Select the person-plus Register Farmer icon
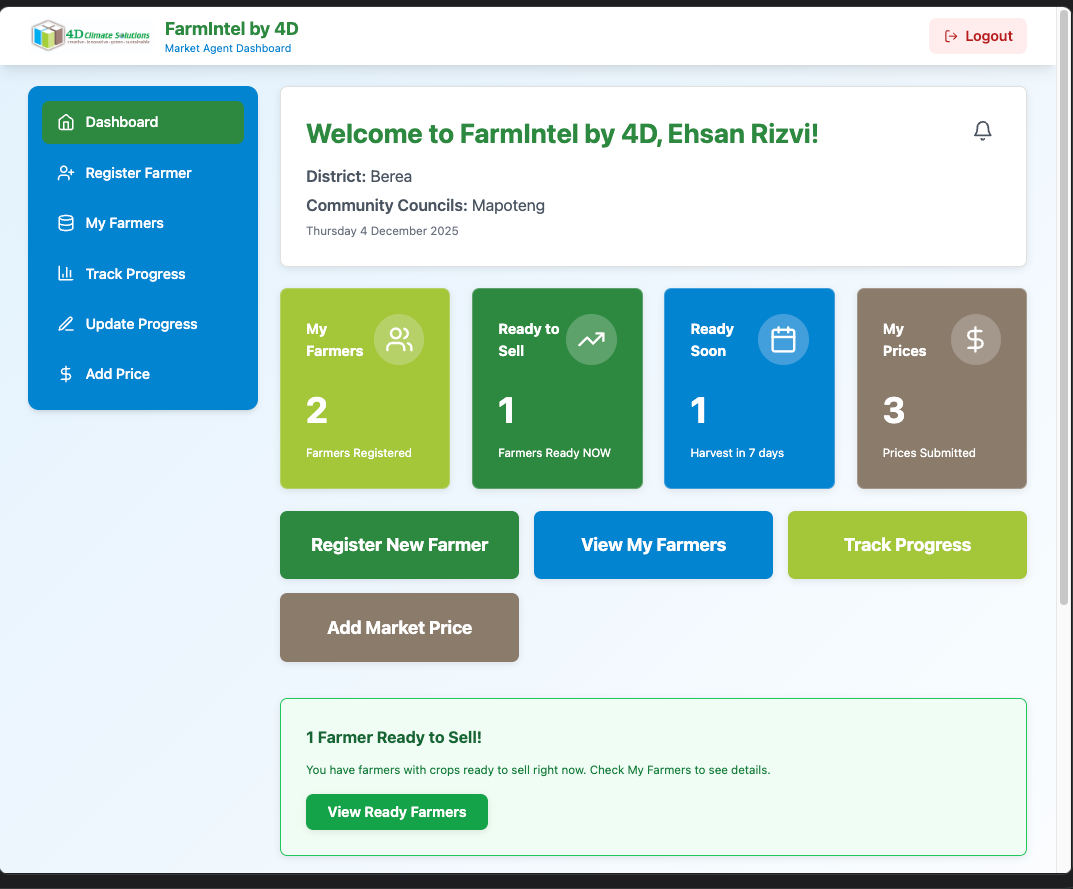Screen dimensions: 1073x889 click(x=65, y=172)
